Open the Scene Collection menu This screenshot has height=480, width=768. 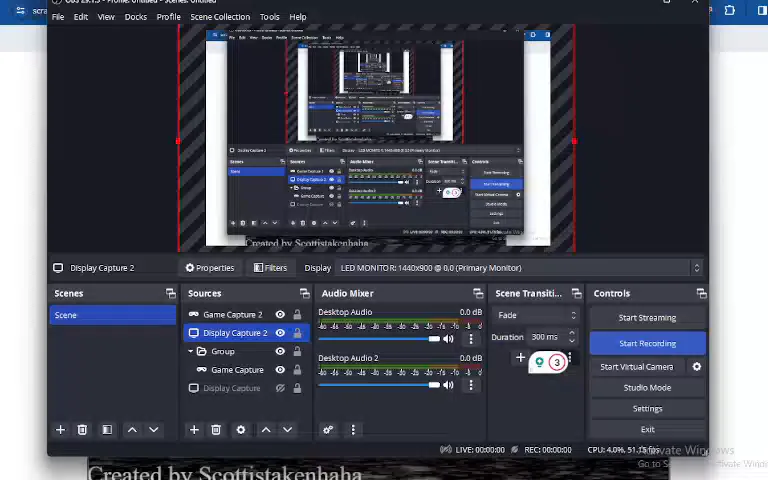tap(220, 17)
